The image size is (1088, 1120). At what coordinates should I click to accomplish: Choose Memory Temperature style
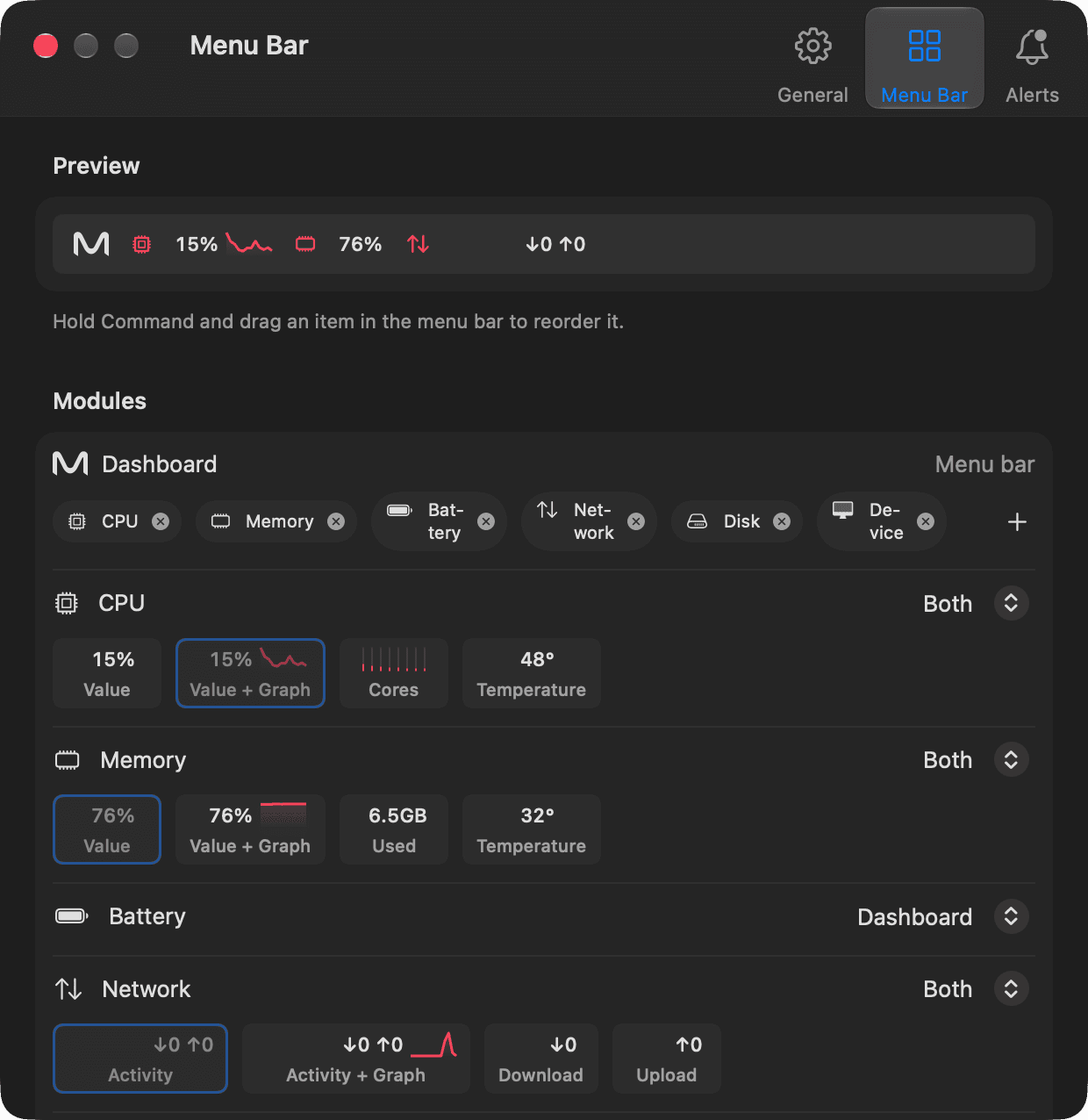[532, 829]
